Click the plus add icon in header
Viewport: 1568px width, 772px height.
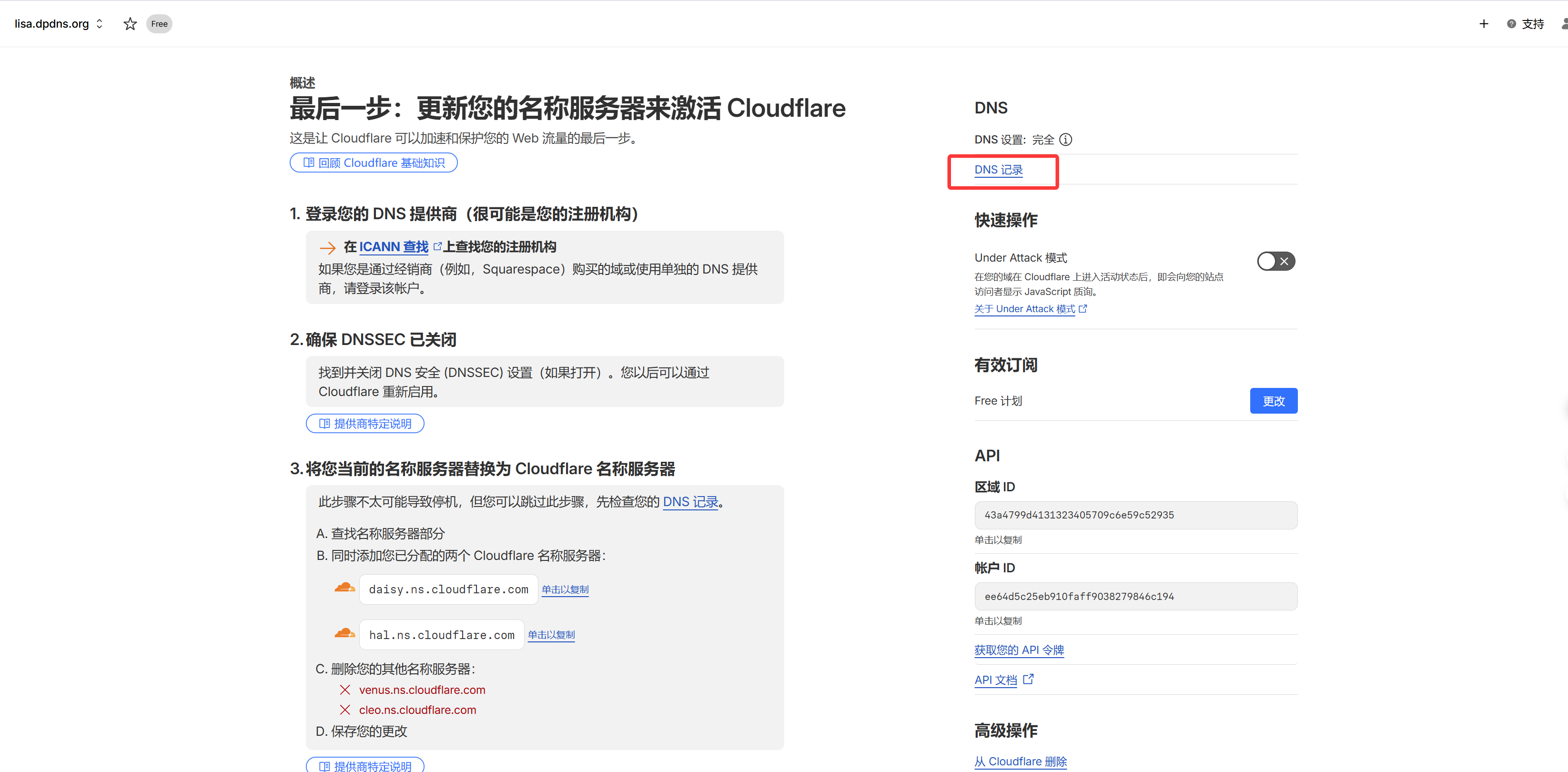pos(1483,24)
